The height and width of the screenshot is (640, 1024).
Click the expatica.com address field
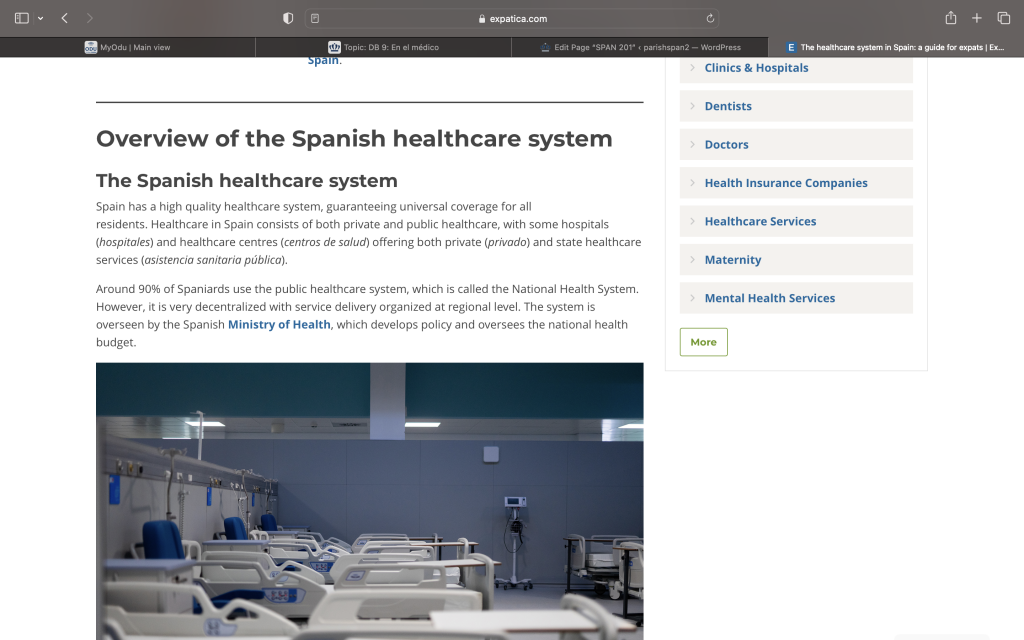512,18
